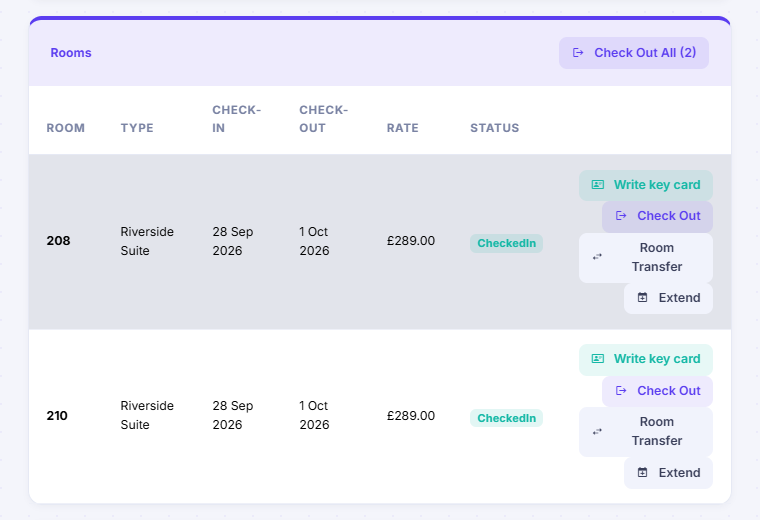
Task: Click the RATE column header
Action: tap(402, 128)
